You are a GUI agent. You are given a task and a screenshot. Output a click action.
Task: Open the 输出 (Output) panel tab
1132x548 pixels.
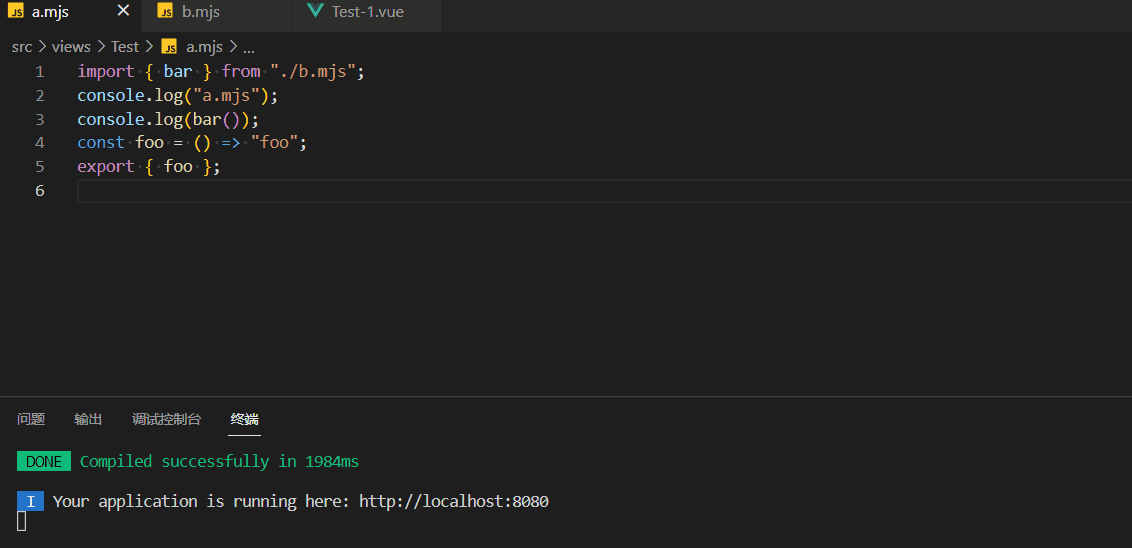[88, 419]
